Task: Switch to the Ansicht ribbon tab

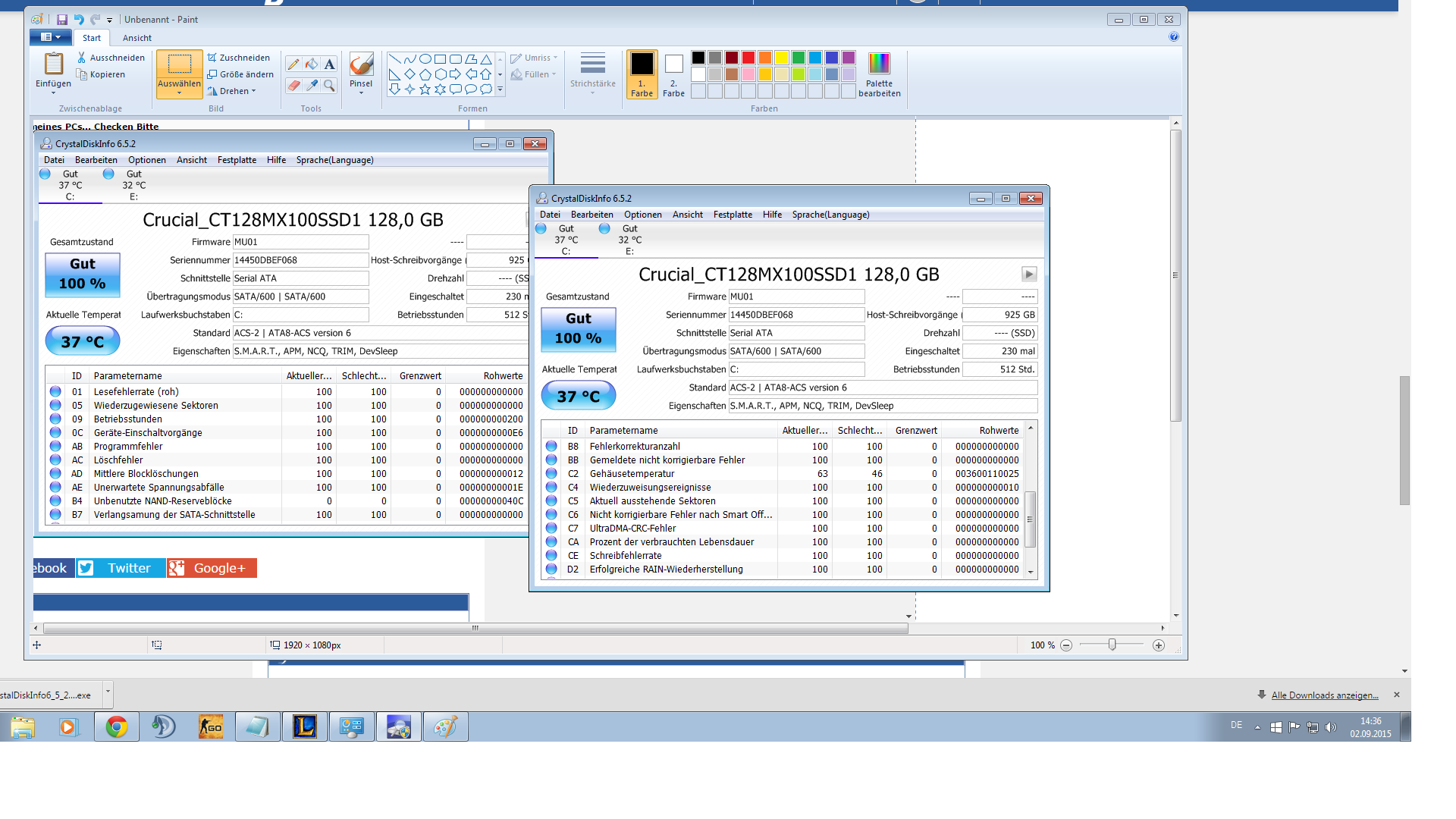Action: tap(137, 38)
